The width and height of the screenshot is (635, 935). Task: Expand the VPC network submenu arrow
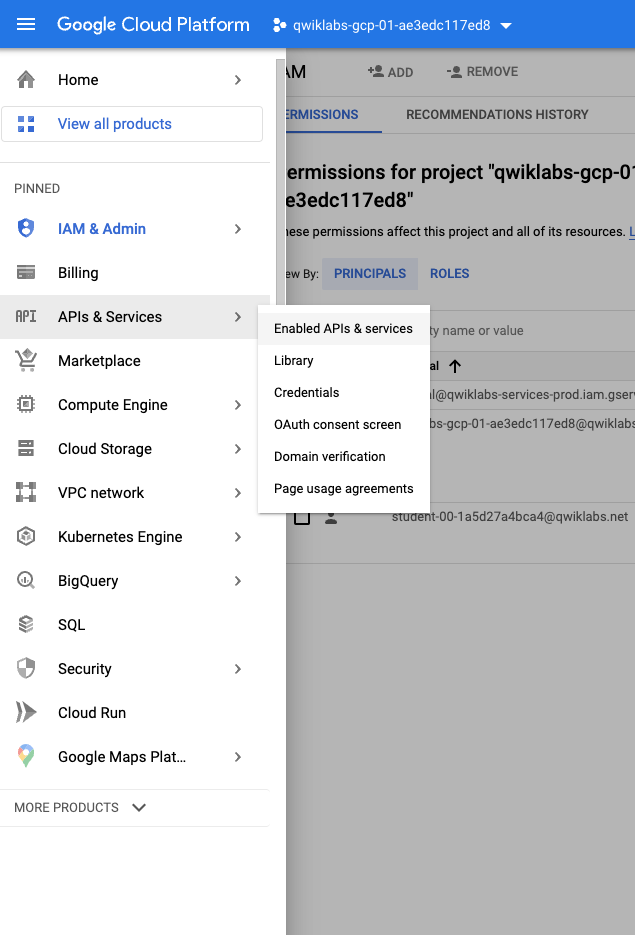pyautogui.click(x=238, y=493)
